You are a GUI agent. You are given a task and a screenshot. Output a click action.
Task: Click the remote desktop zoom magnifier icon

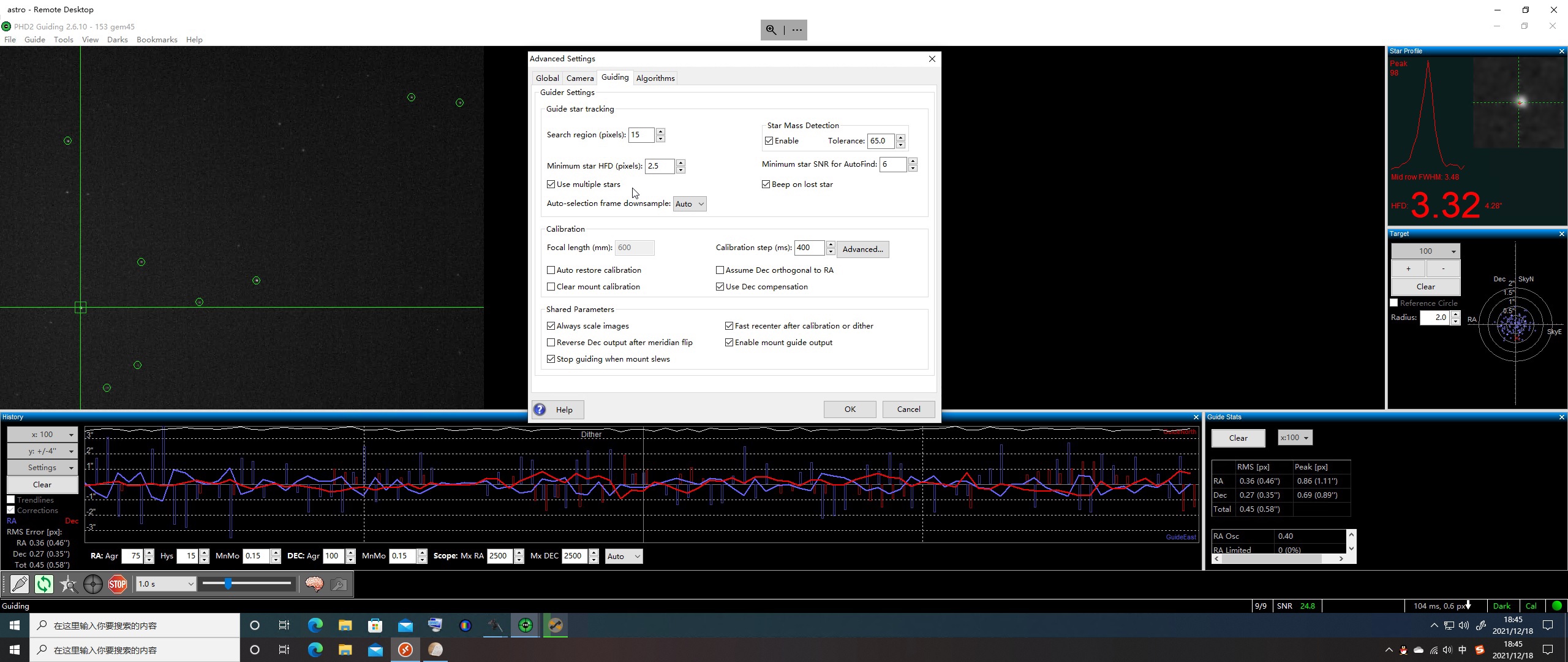771,29
